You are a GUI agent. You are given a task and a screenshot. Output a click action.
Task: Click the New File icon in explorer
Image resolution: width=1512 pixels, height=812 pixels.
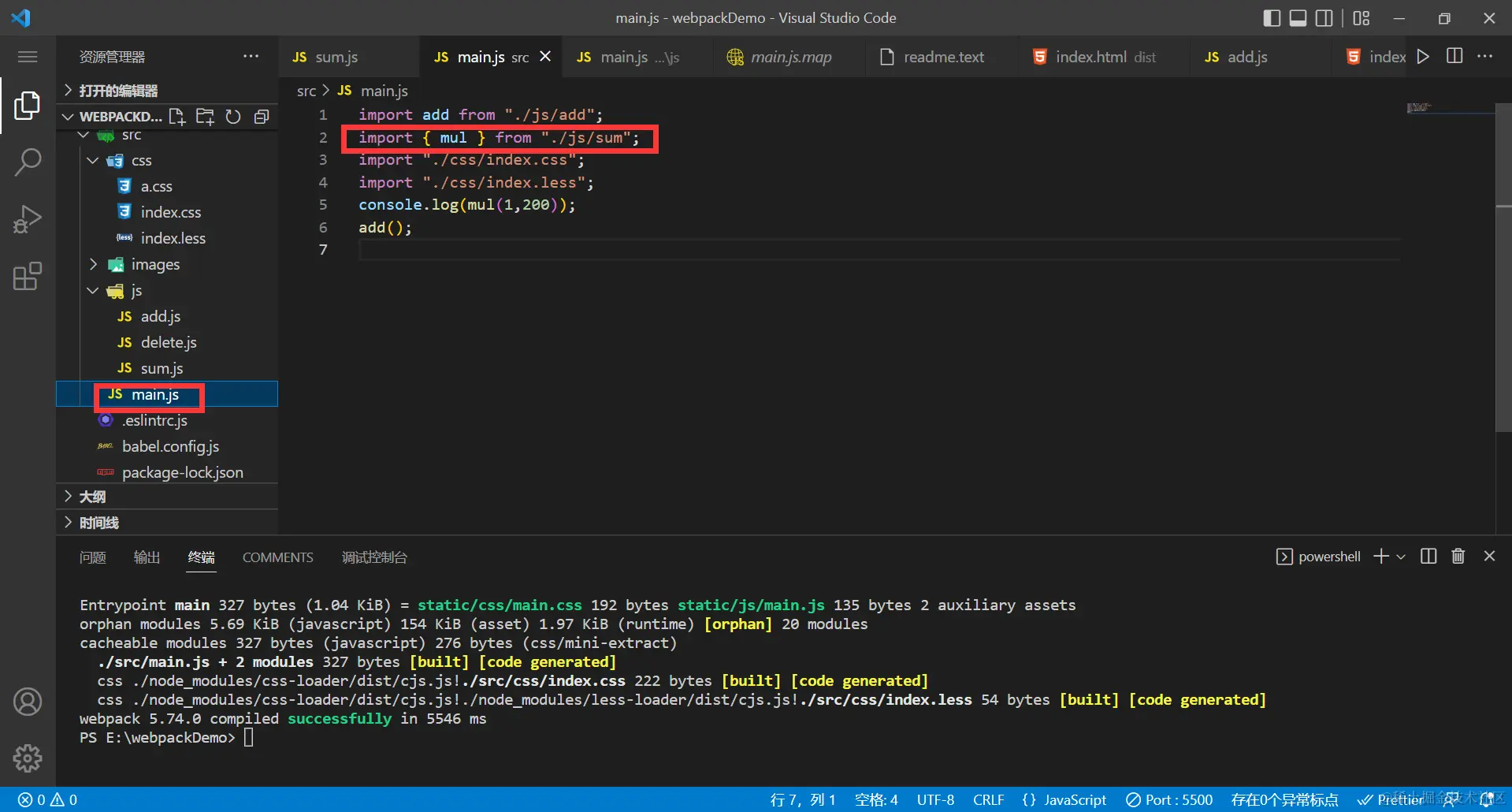pyautogui.click(x=177, y=117)
